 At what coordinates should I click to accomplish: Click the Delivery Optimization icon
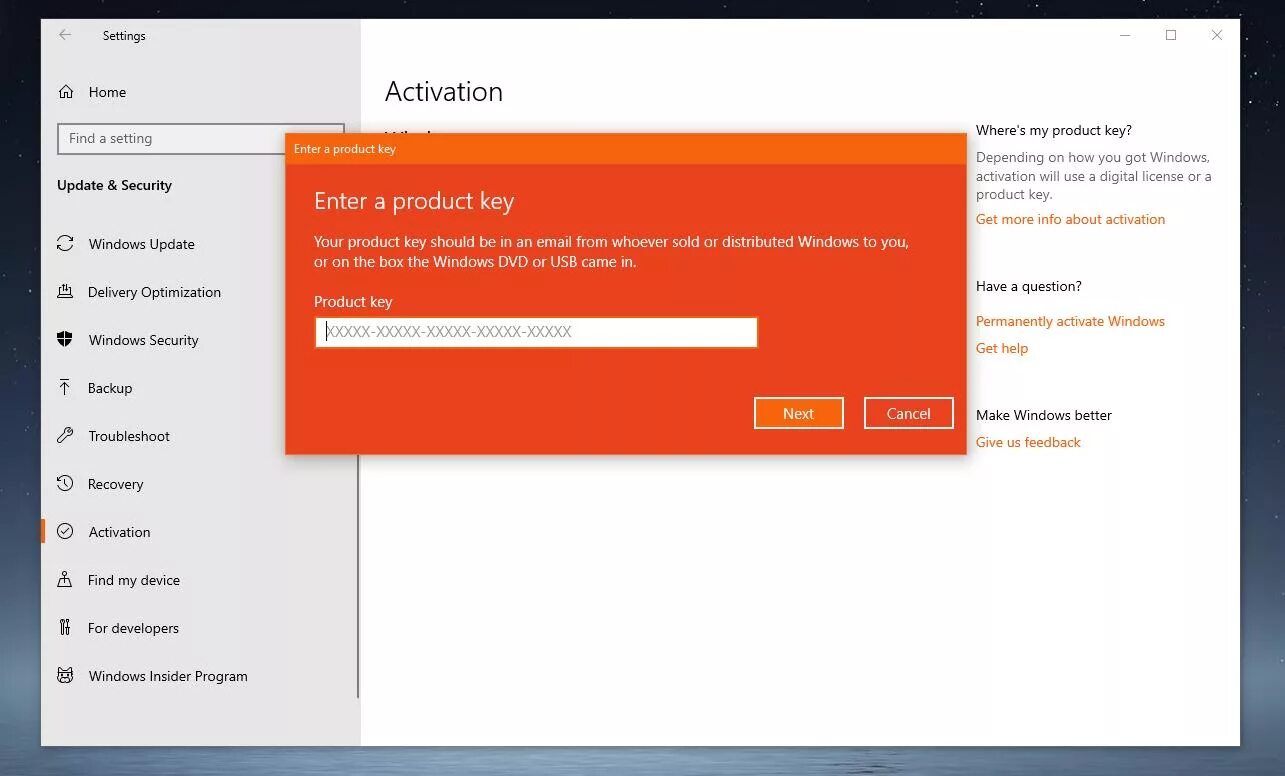65,291
